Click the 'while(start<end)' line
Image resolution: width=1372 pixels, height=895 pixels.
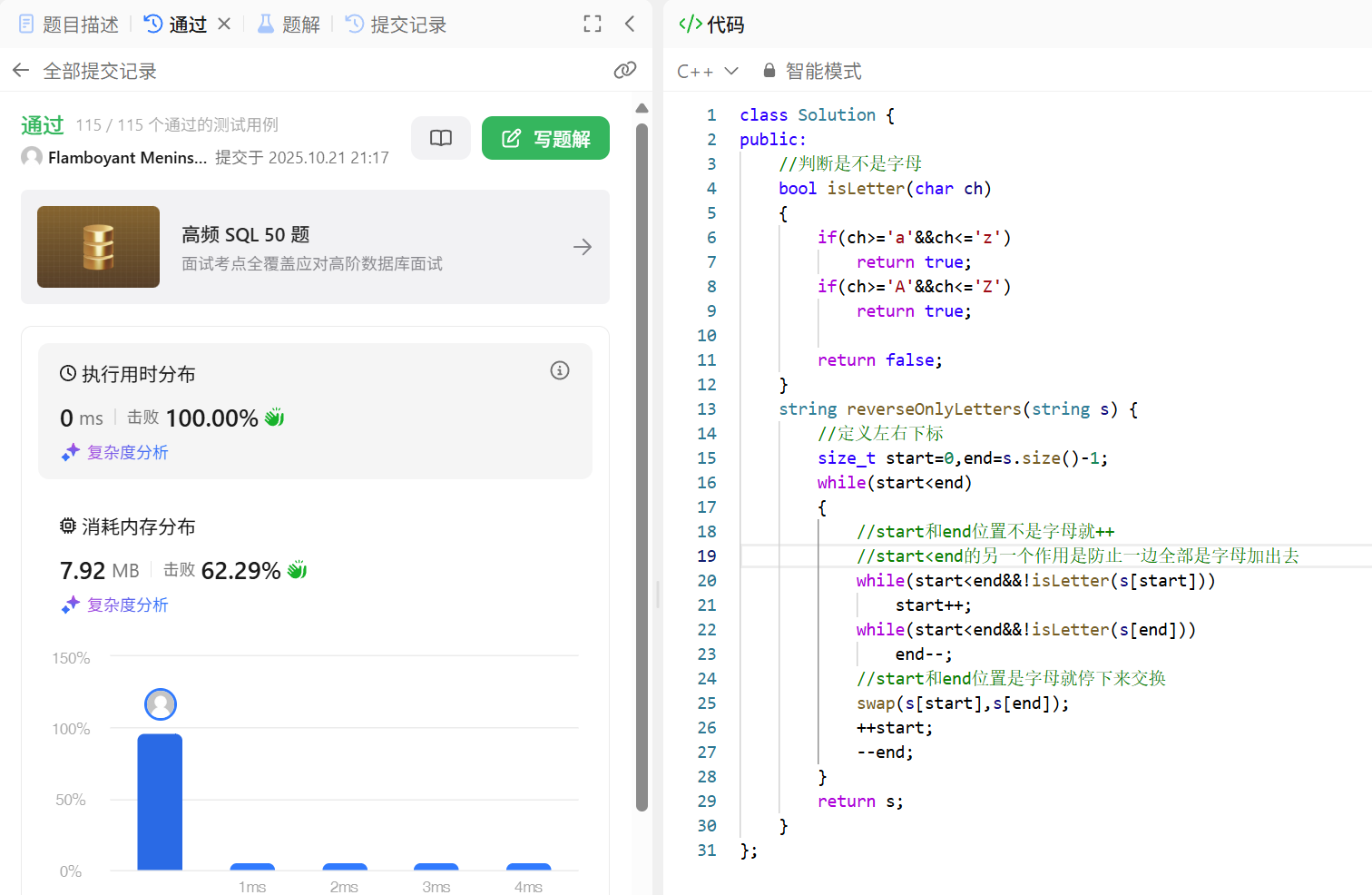pos(895,483)
